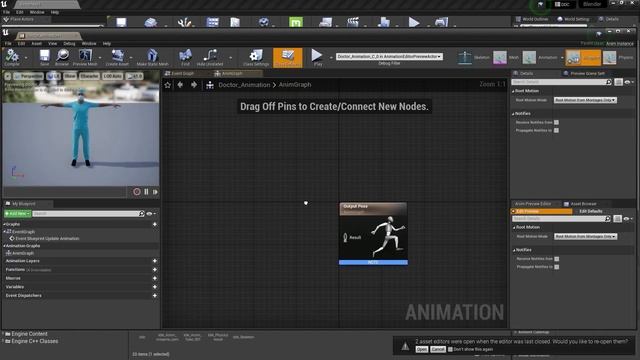Switch to Mesh editor mode icon
This screenshot has height=360, width=640.
tap(500, 58)
